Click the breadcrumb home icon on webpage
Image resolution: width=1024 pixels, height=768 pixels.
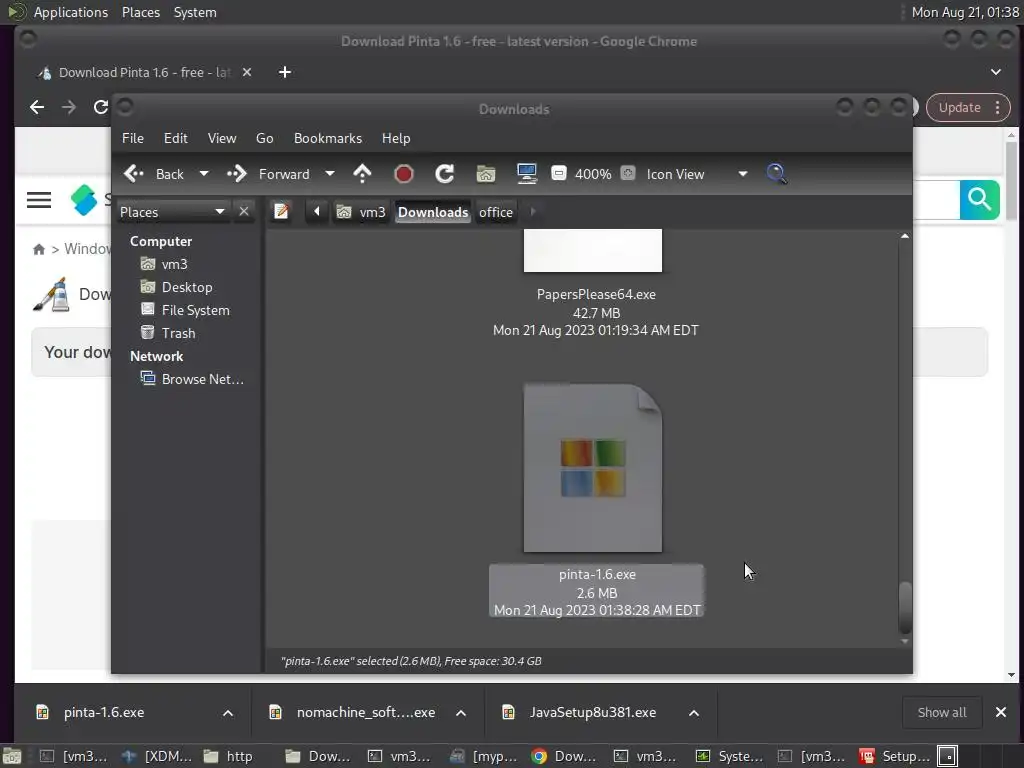39,249
